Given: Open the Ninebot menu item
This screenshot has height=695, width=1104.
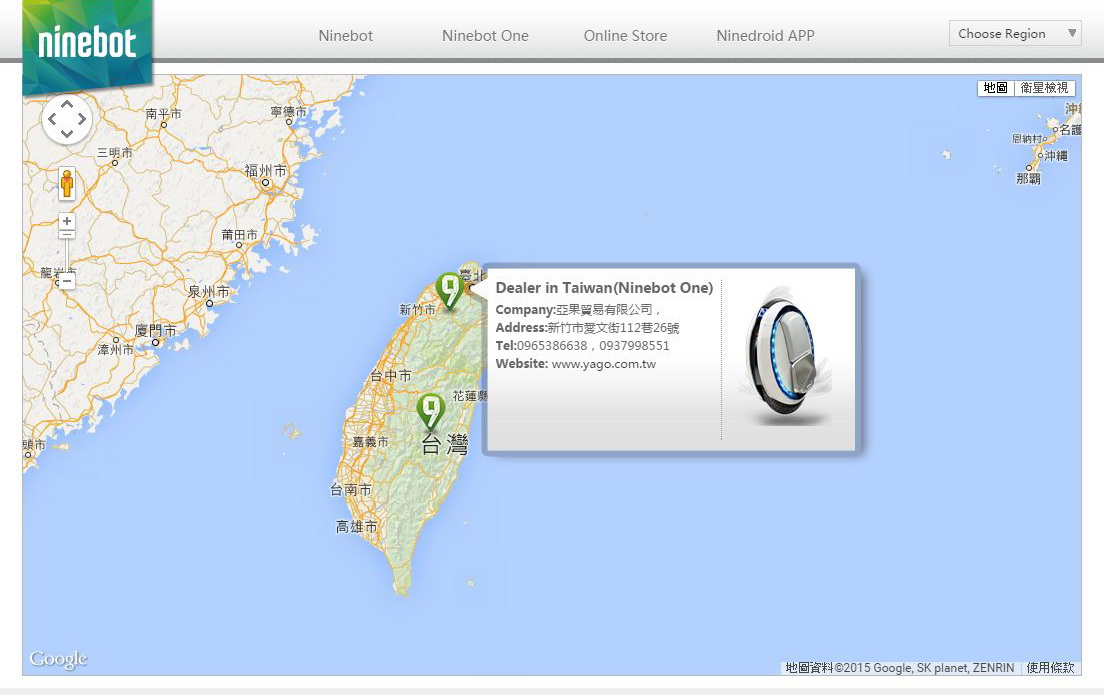Looking at the screenshot, I should pyautogui.click(x=346, y=36).
